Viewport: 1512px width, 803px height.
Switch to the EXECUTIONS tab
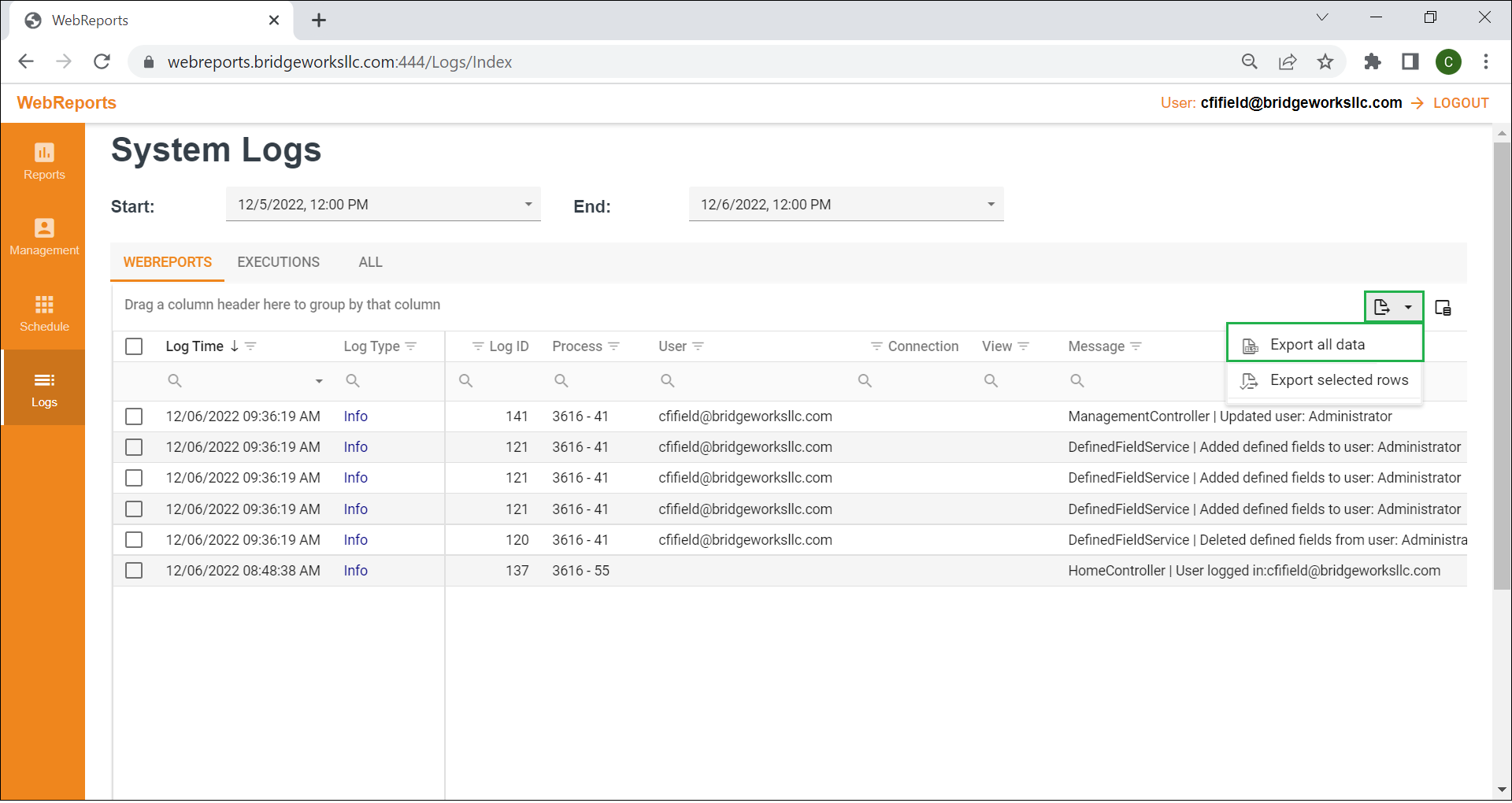[x=278, y=261]
